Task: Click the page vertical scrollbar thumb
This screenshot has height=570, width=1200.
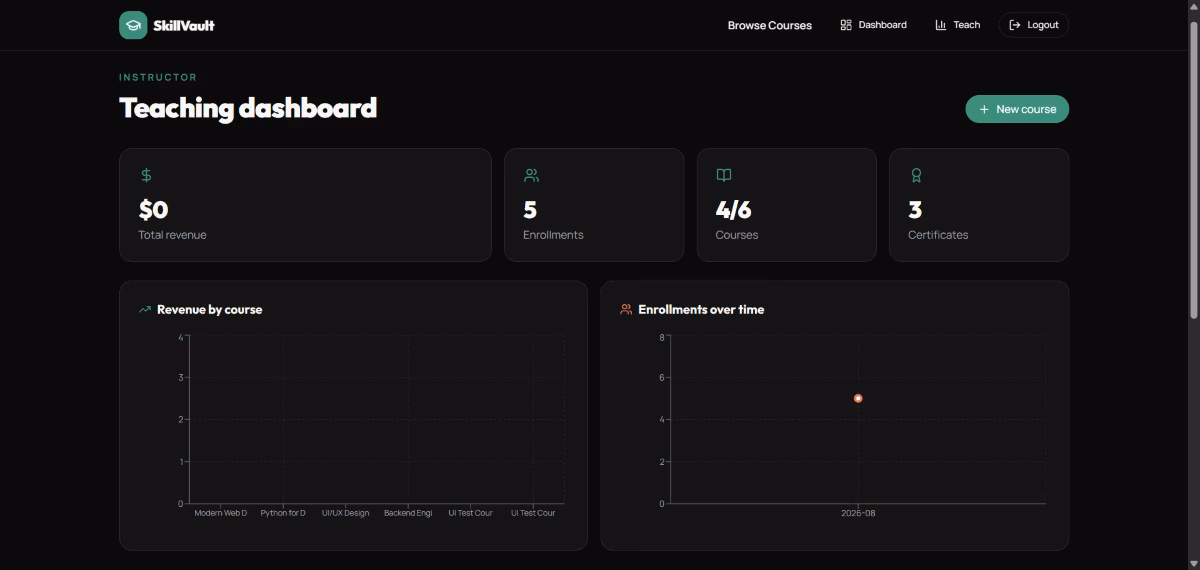Action: [x=1193, y=170]
